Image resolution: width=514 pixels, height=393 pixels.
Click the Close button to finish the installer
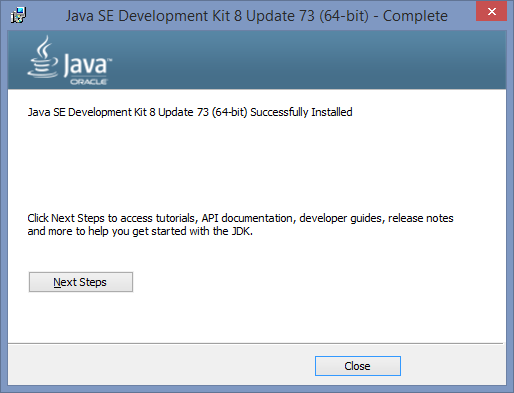click(x=358, y=366)
